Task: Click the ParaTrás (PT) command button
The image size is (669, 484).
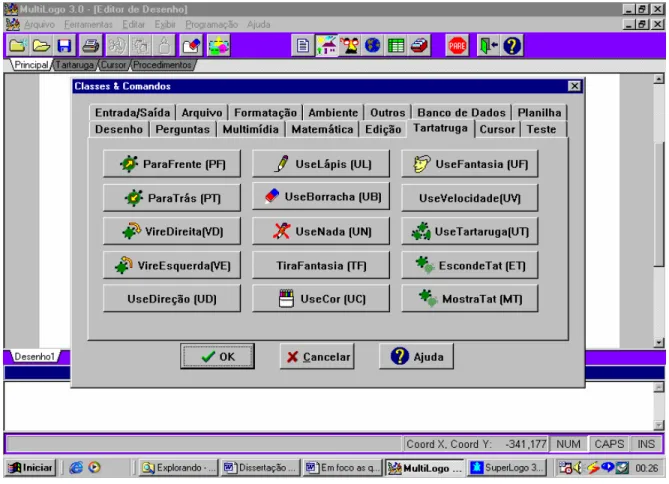Action: [172, 198]
